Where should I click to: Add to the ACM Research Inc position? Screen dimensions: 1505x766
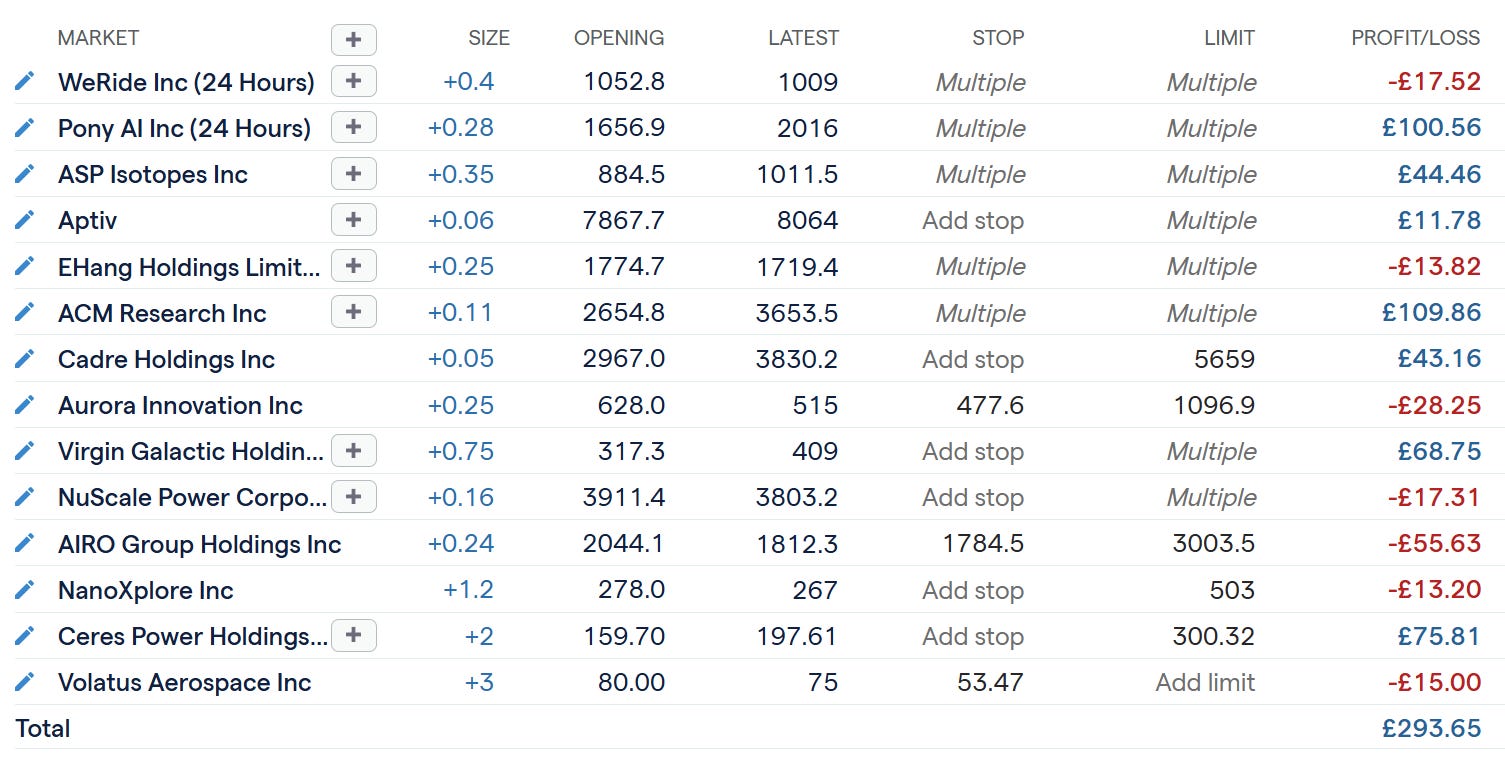pyautogui.click(x=353, y=312)
